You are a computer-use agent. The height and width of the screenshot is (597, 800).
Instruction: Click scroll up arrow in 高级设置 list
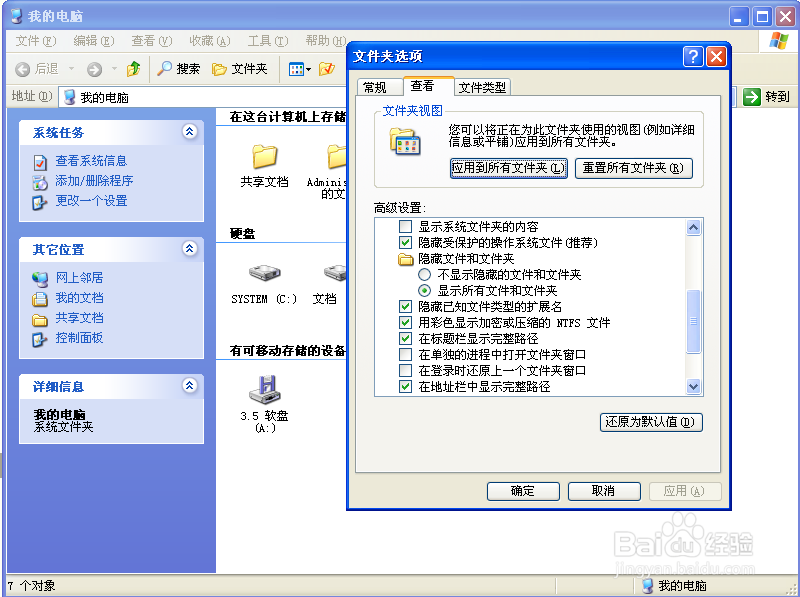(x=693, y=227)
